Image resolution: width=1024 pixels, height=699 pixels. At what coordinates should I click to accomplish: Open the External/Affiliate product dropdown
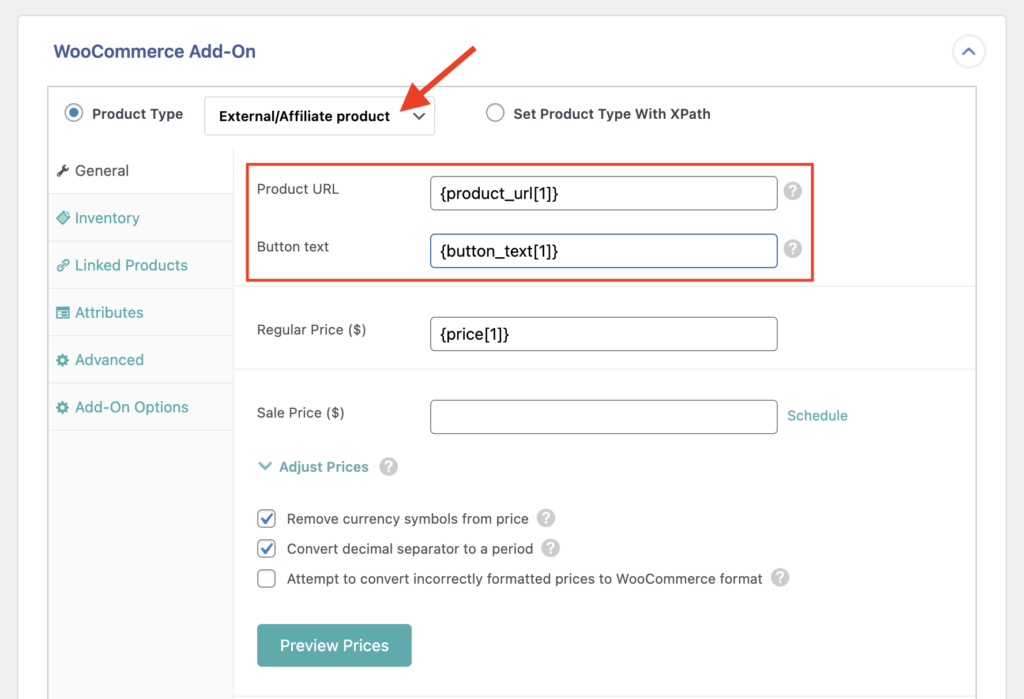(x=319, y=116)
